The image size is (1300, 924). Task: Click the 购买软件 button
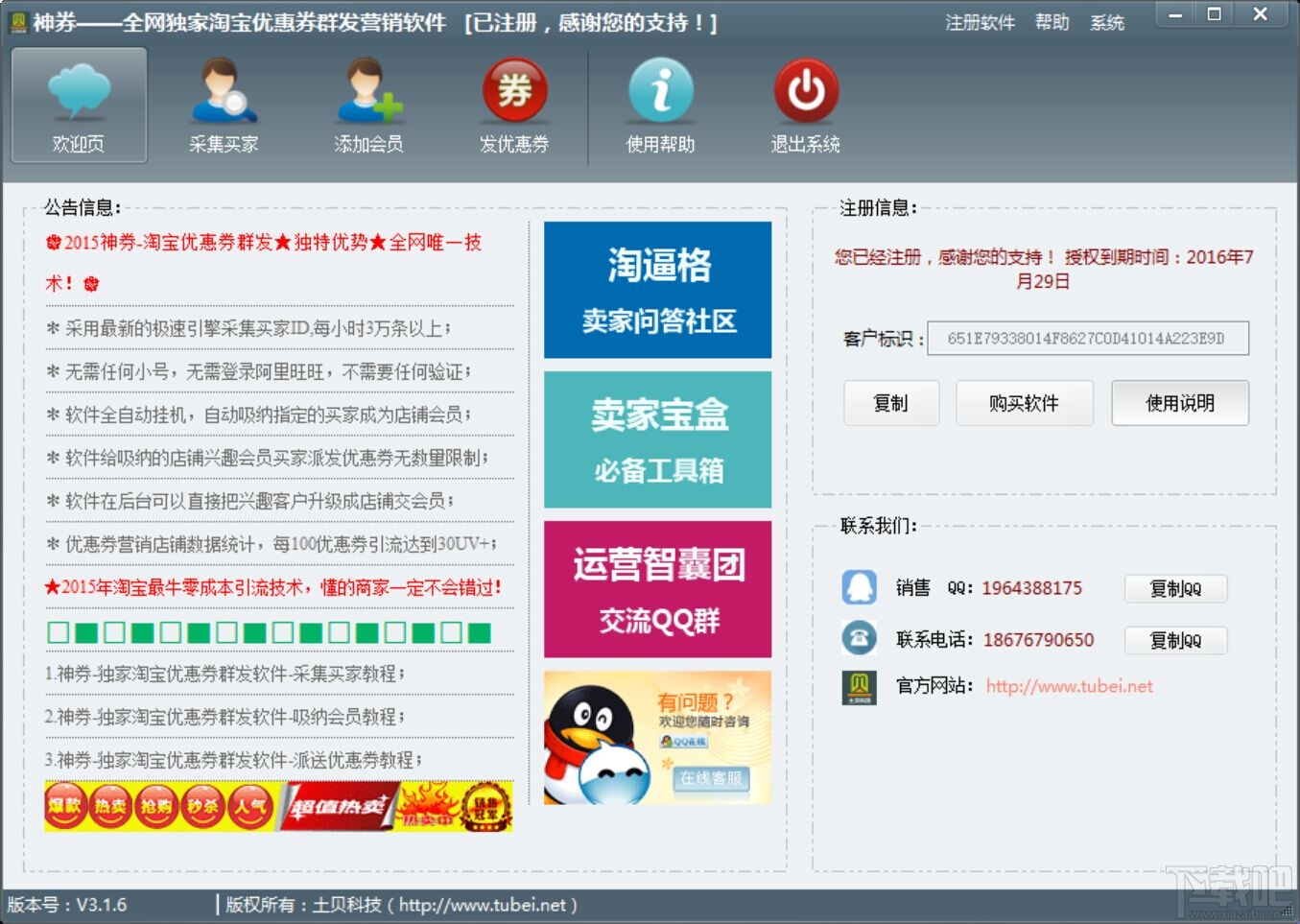point(1024,403)
